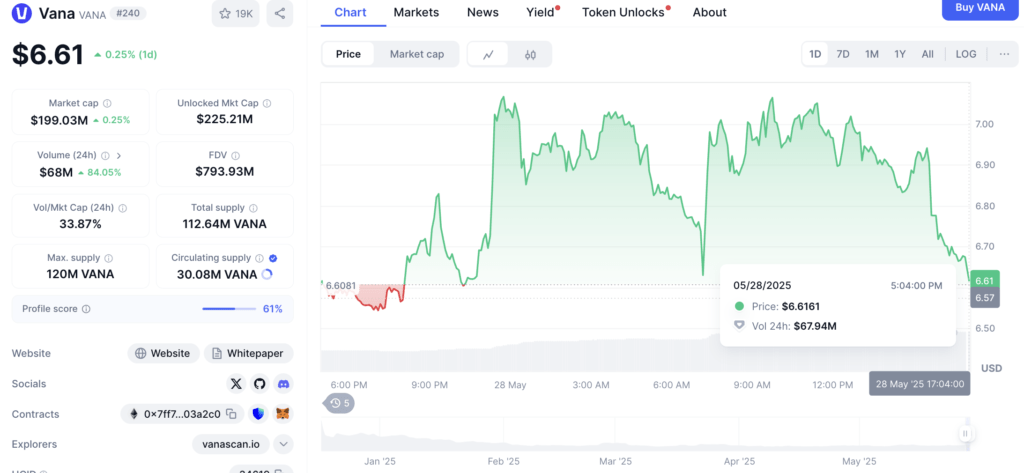Select the 7D time range

(x=843, y=54)
